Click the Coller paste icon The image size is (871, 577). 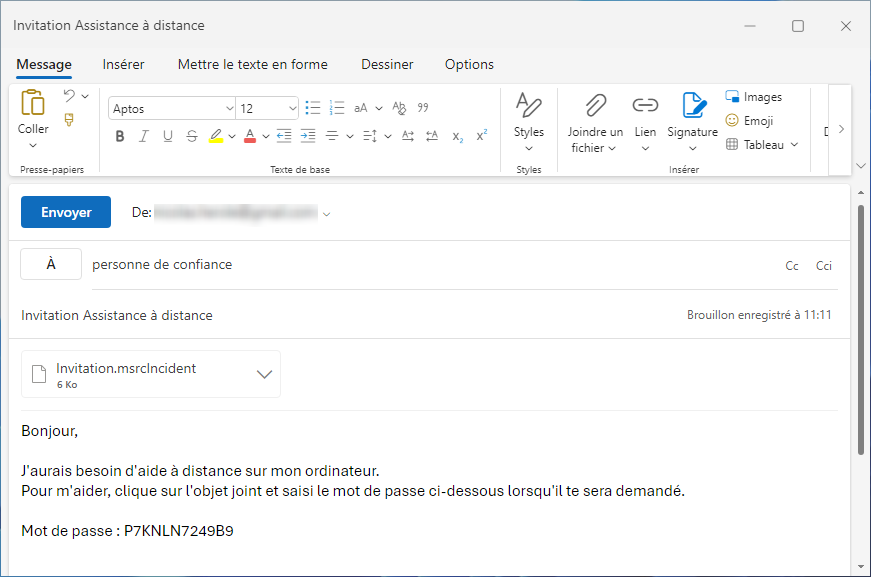coord(33,103)
